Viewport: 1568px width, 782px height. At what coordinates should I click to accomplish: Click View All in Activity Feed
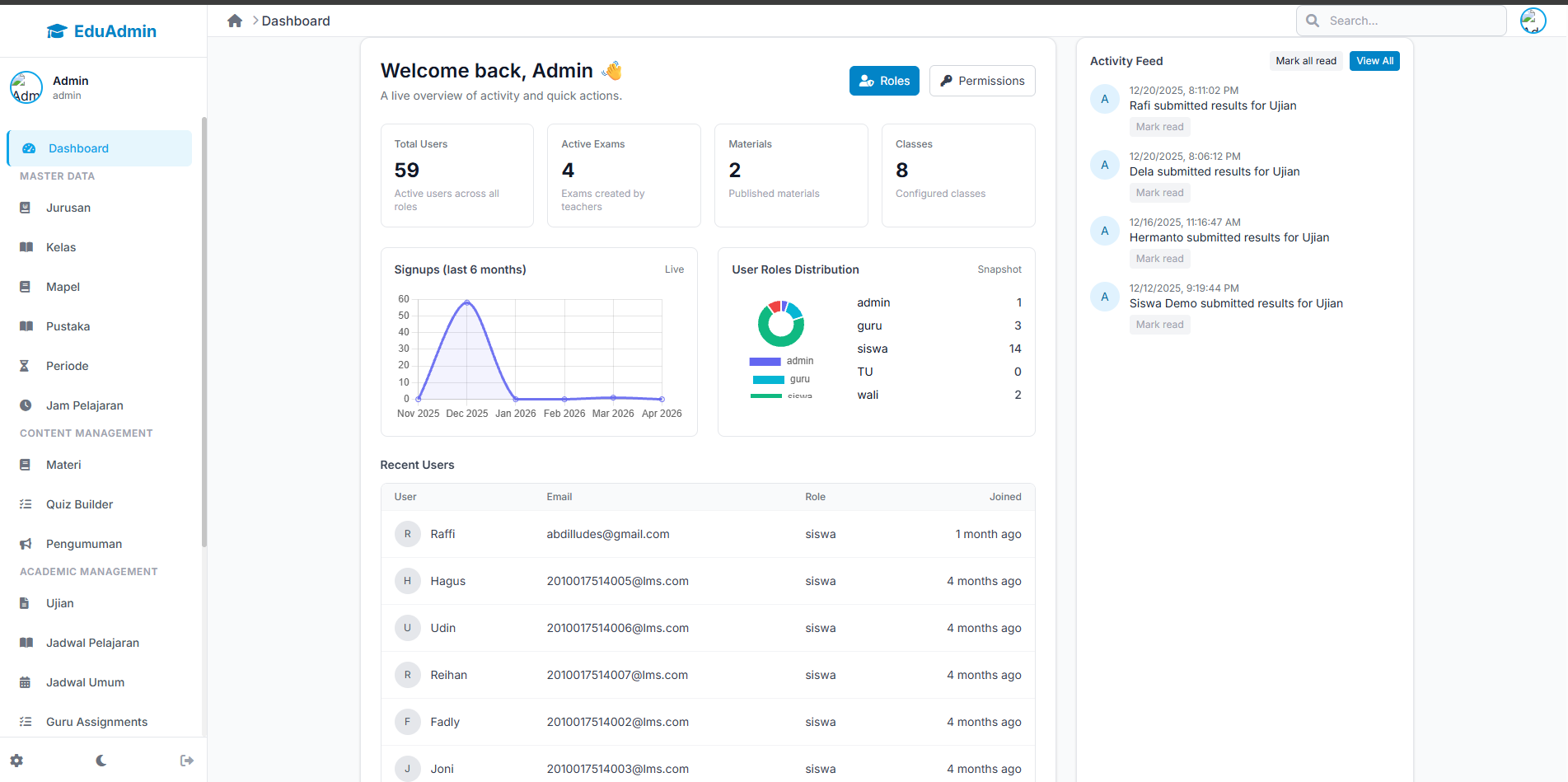1374,61
